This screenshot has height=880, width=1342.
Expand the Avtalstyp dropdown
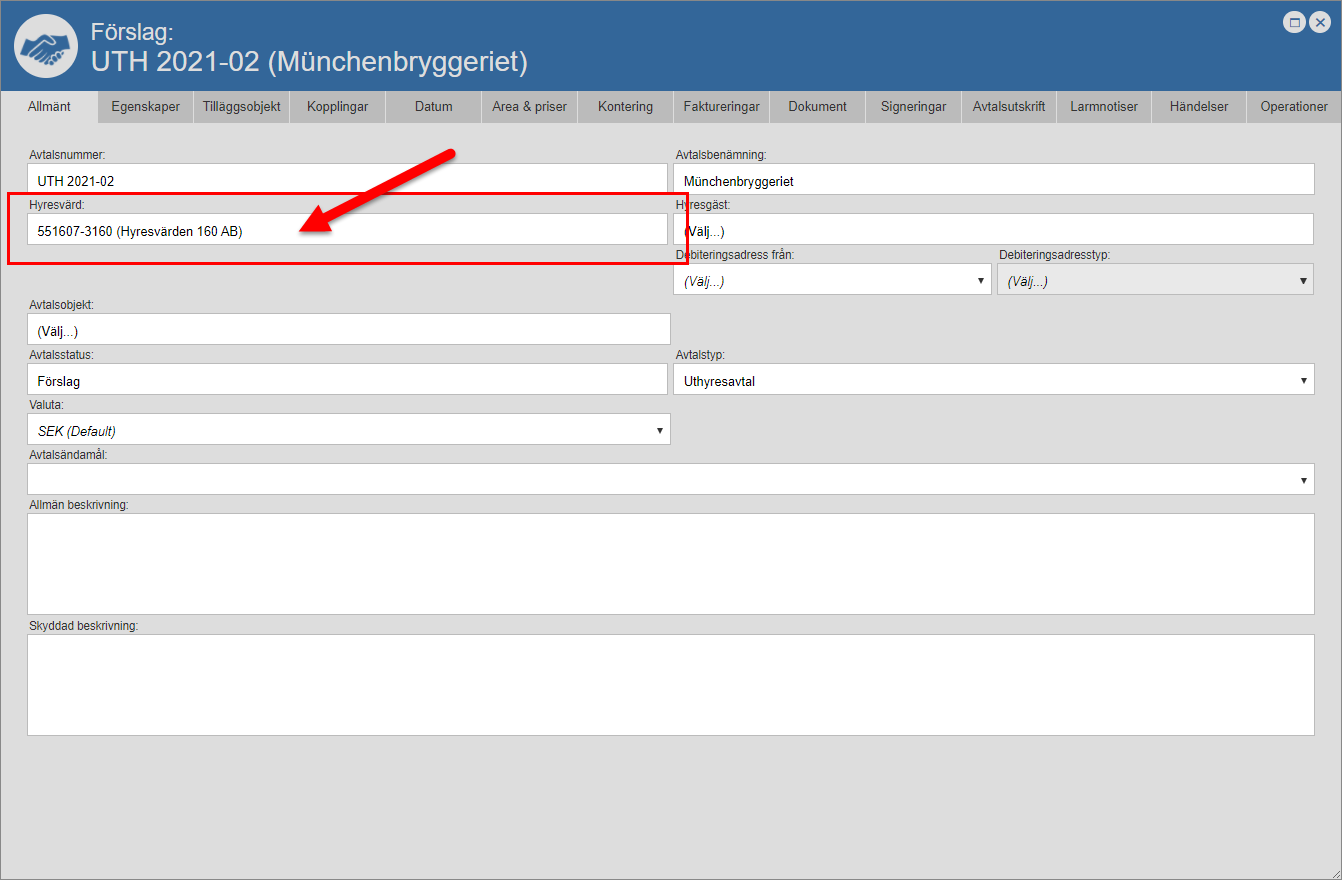point(993,380)
